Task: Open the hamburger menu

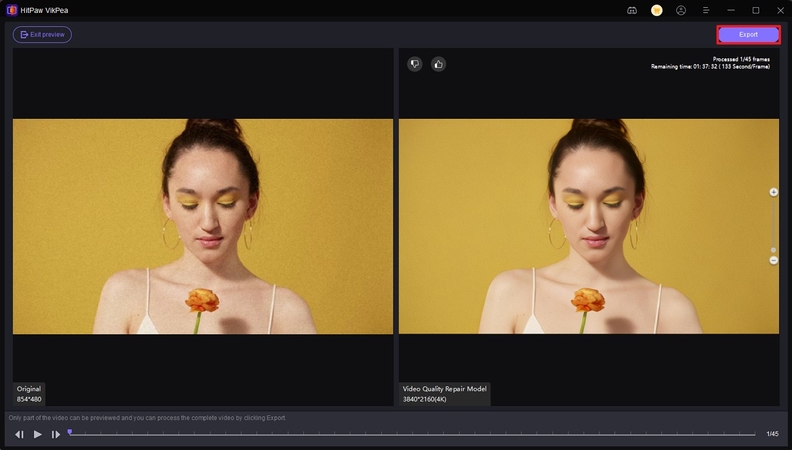Action: tap(706, 10)
